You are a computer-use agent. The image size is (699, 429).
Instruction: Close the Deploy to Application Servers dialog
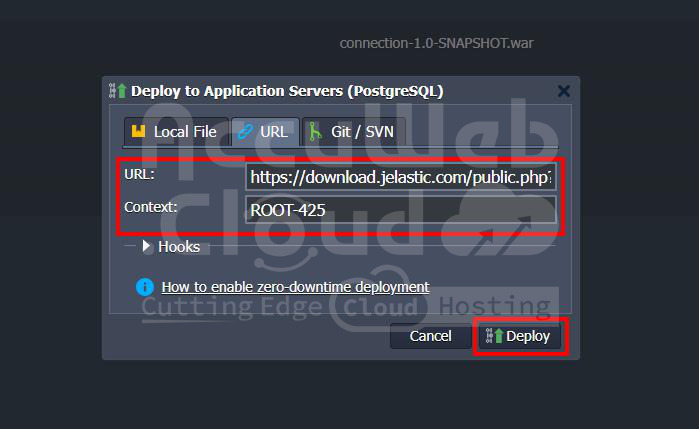(x=564, y=91)
